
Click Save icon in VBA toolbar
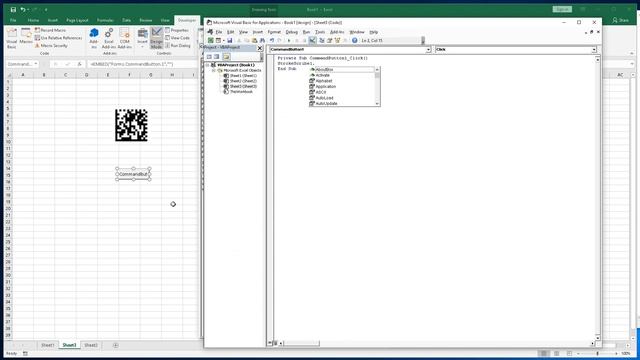tap(230, 40)
